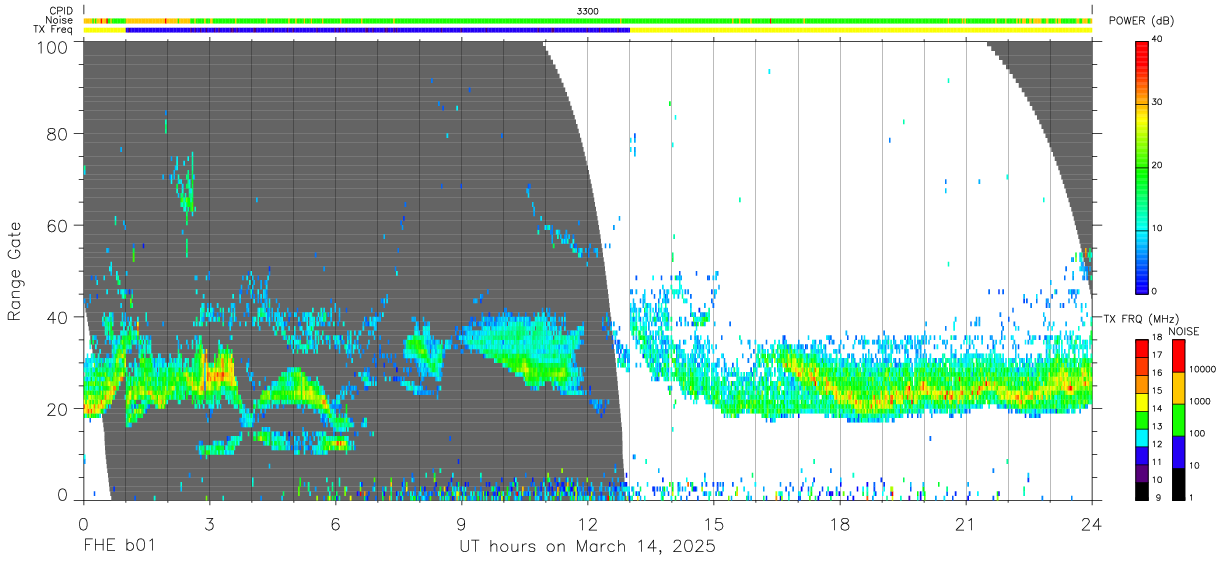
Task: Click the TX Freq row label
Action: pos(54,29)
